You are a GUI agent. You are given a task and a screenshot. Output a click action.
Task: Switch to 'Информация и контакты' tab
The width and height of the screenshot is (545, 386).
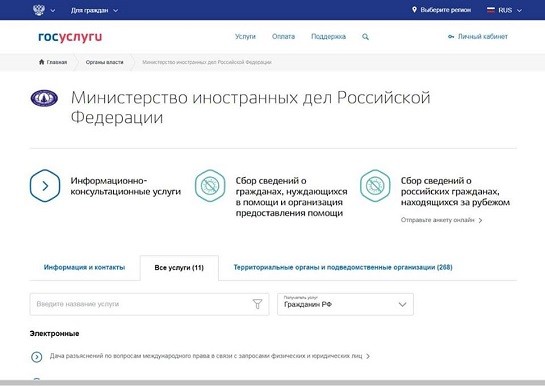(84, 267)
